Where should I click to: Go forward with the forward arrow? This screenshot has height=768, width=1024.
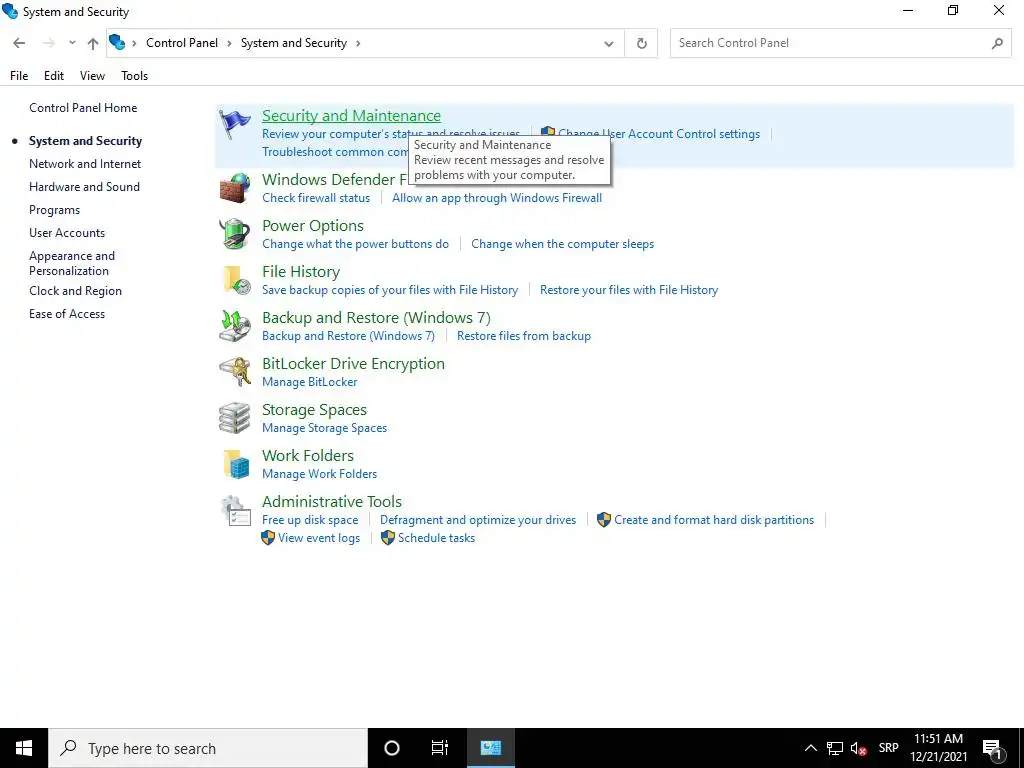coord(48,43)
